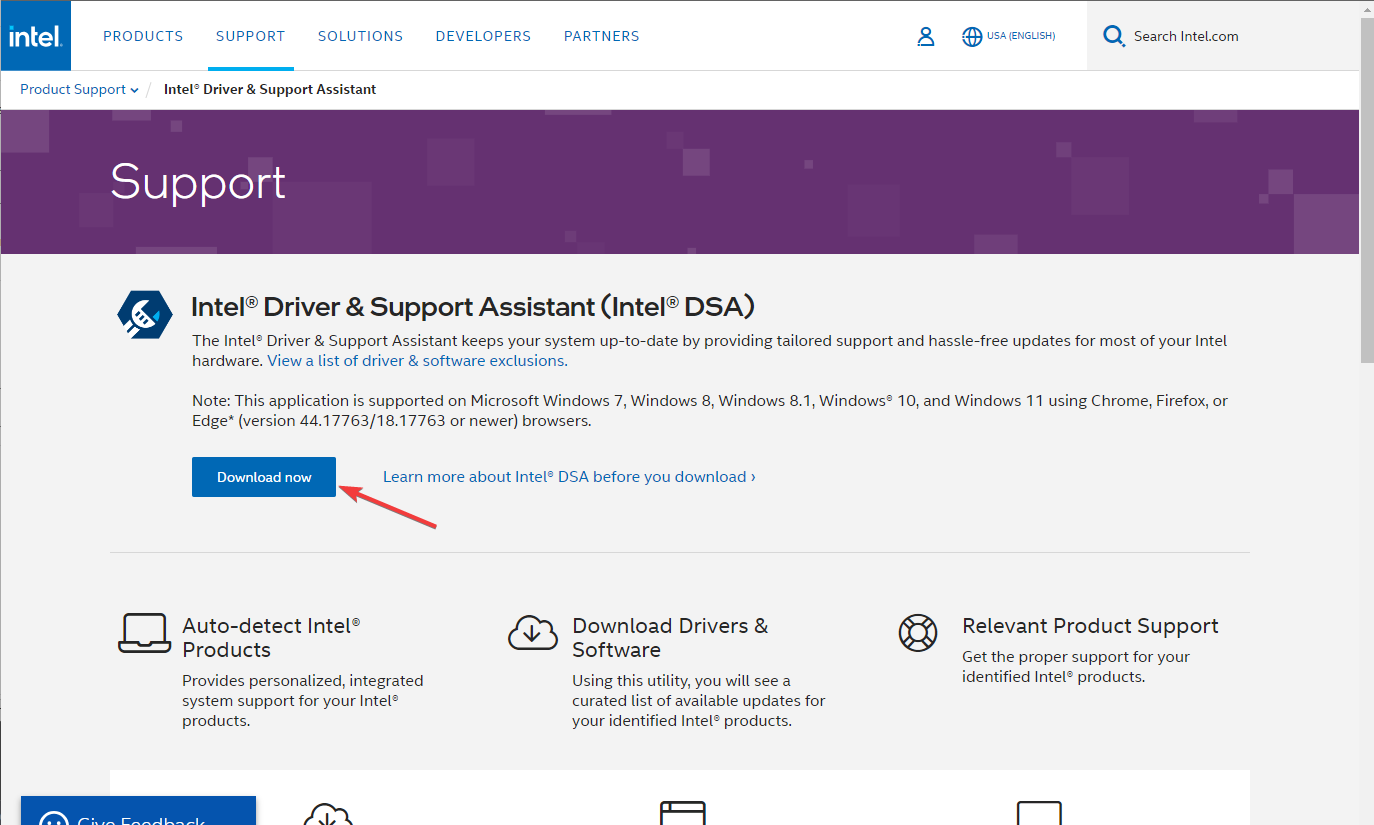
Task: Click the search magnifier icon
Action: 1113,37
